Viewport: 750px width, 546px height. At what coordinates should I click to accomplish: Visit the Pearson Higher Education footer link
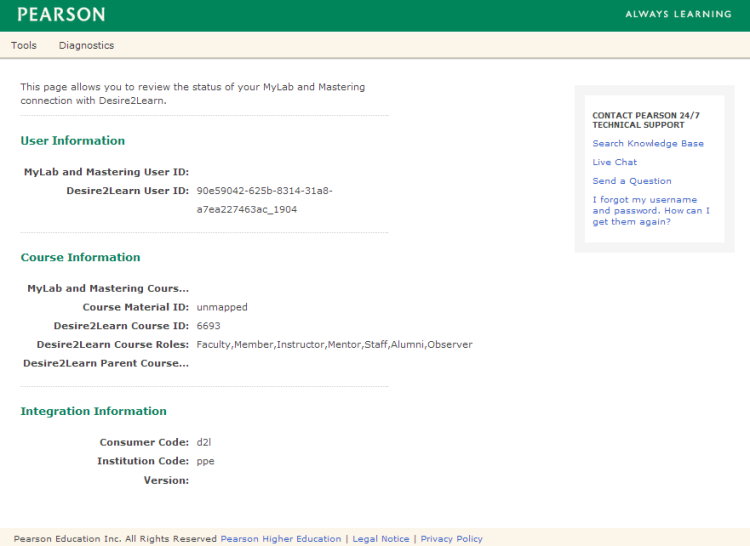click(x=280, y=539)
